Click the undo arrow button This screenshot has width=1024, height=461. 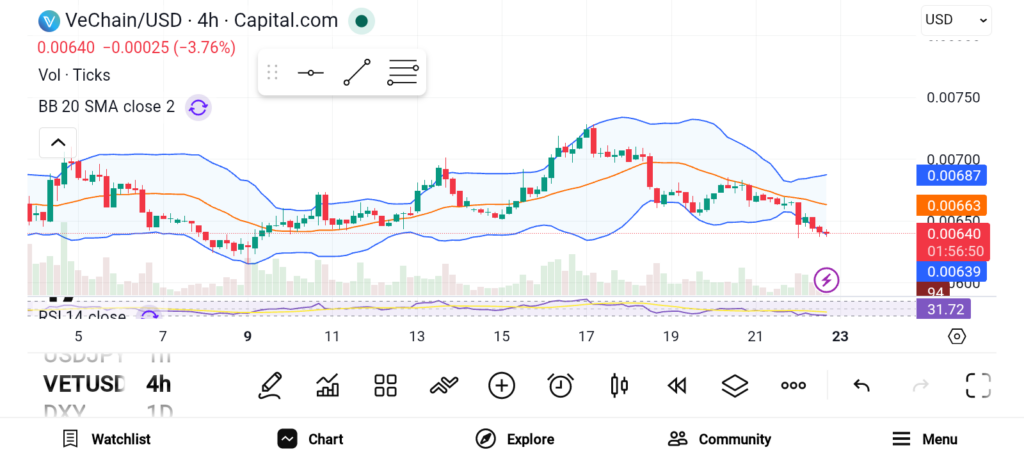[861, 385]
